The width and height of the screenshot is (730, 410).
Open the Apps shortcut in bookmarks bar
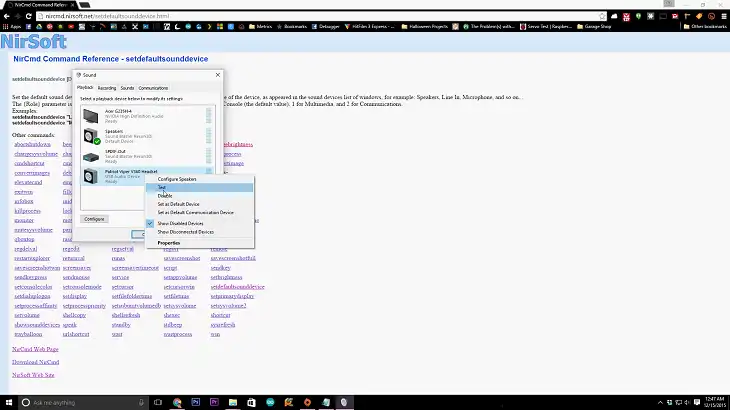coord(12,27)
